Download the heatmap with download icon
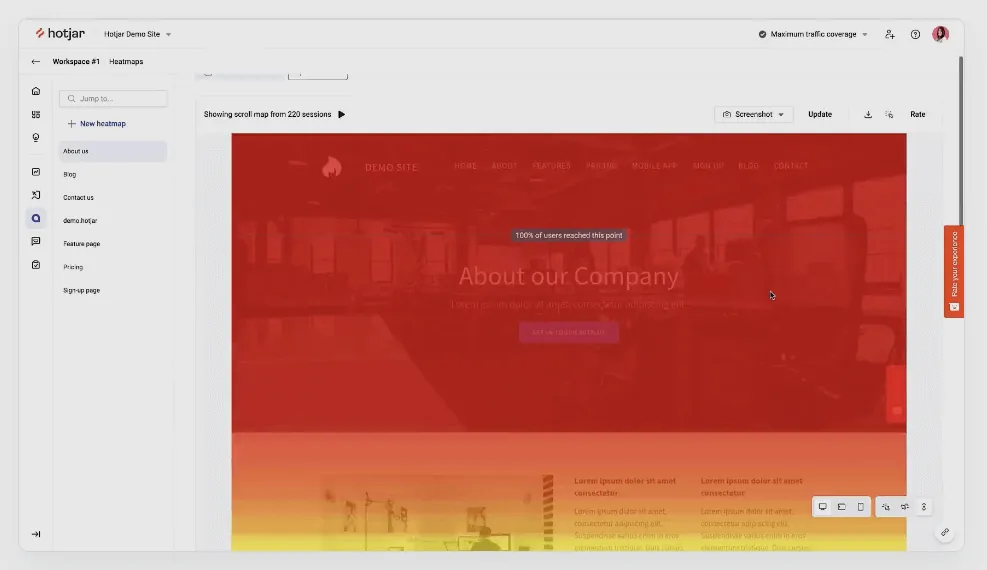 [868, 115]
